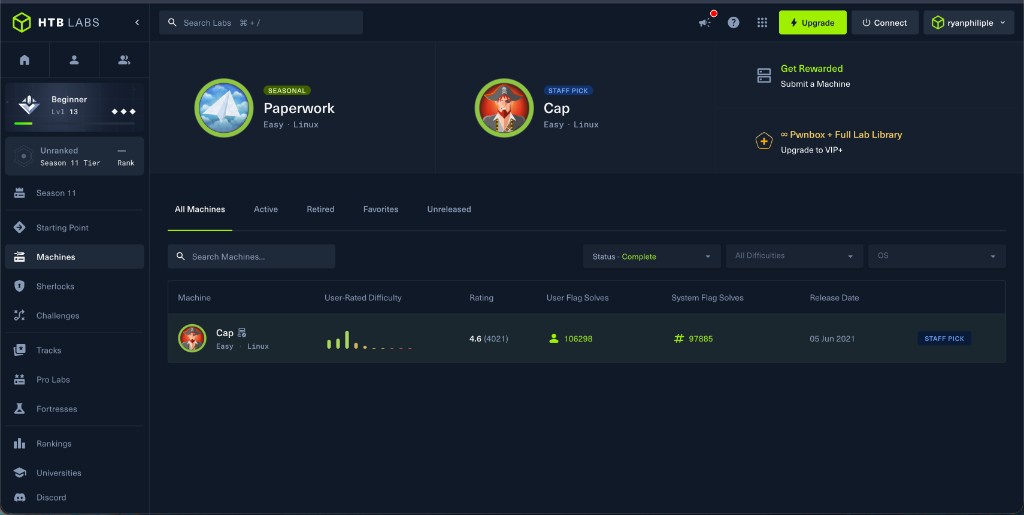Open the ryanphiliple account dropdown
The image size is (1024, 515).
[x=968, y=23]
